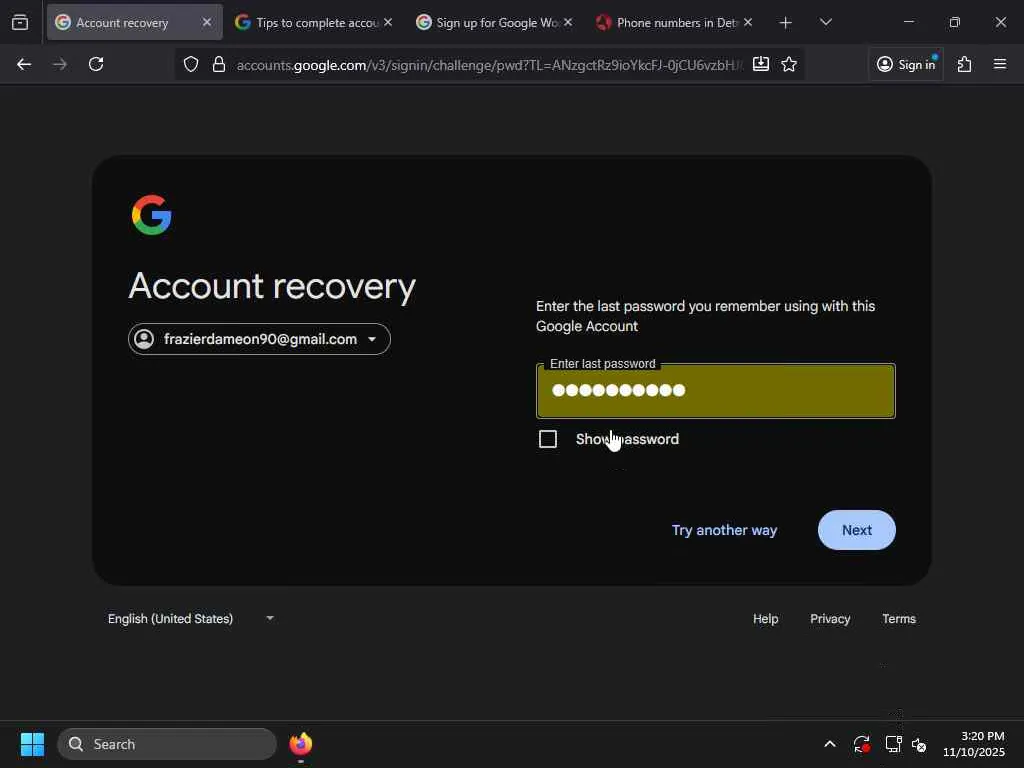The width and height of the screenshot is (1024, 768).
Task: List all tabs with chevron button
Action: [x=825, y=23]
